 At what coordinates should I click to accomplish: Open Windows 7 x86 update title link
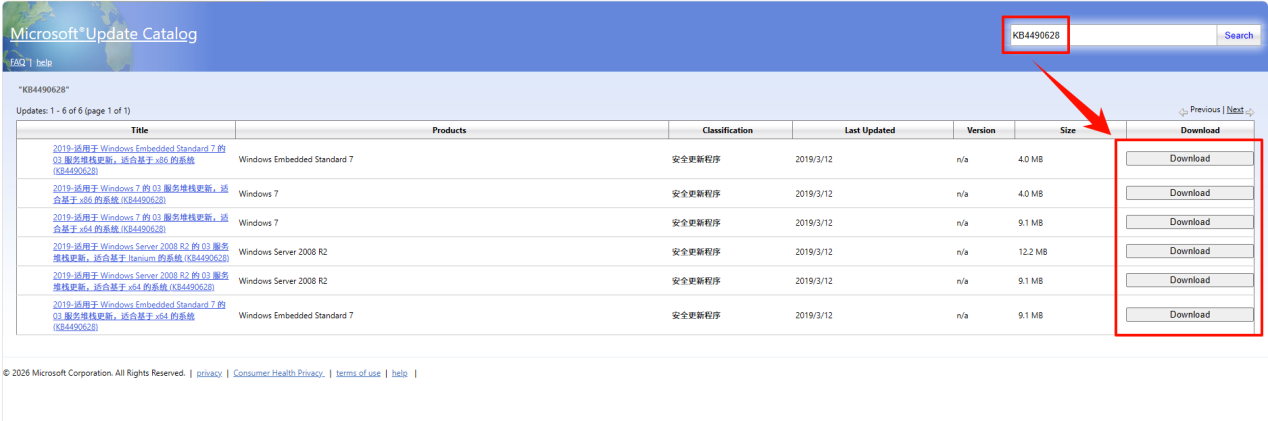click(x=140, y=194)
